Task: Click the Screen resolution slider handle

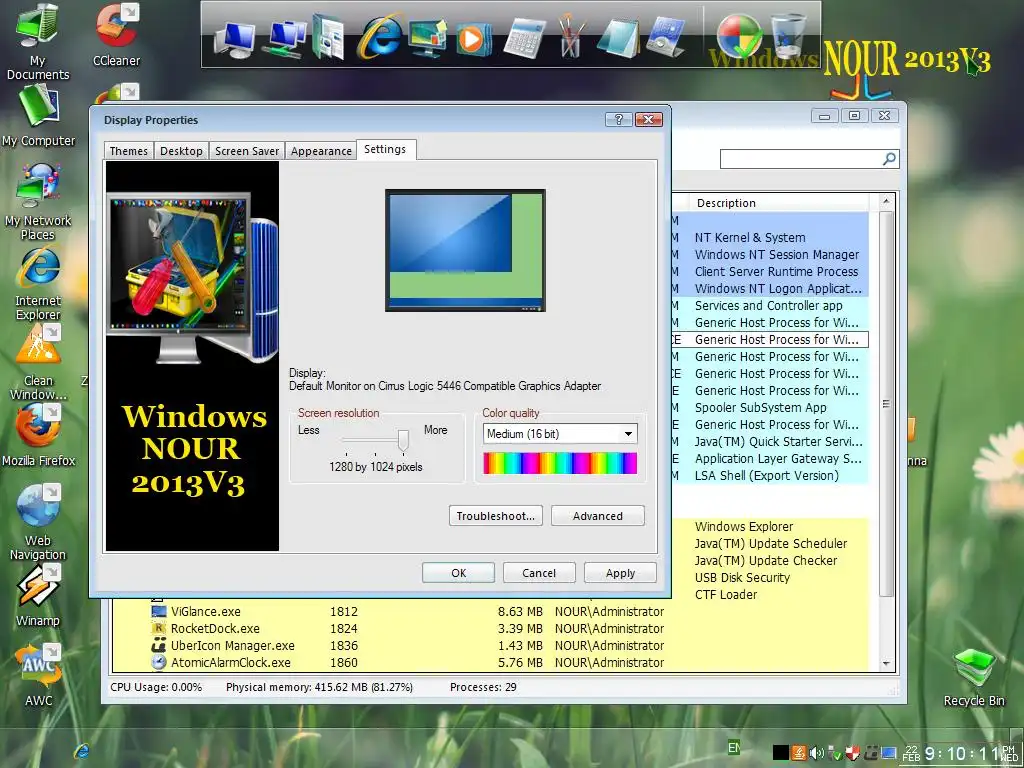Action: coord(404,440)
